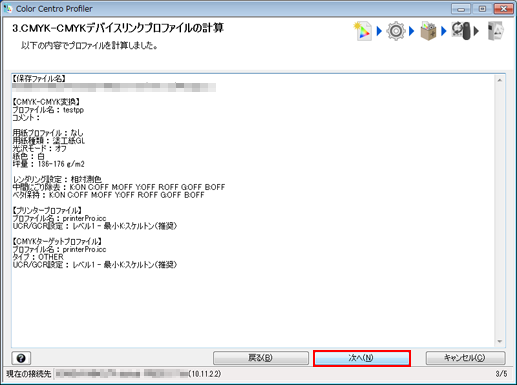Click the scrollbar up arrow in summary pane
517x385 pixels.
coord(500,80)
